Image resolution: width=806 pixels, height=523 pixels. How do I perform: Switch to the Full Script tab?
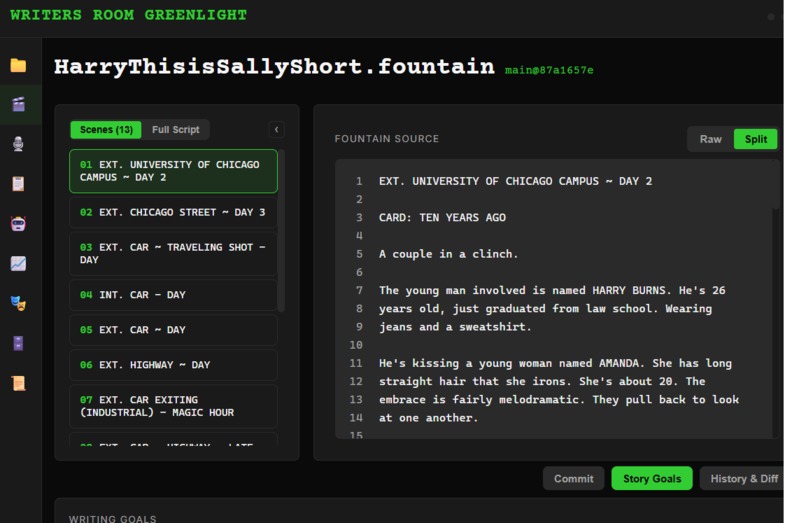(175, 130)
